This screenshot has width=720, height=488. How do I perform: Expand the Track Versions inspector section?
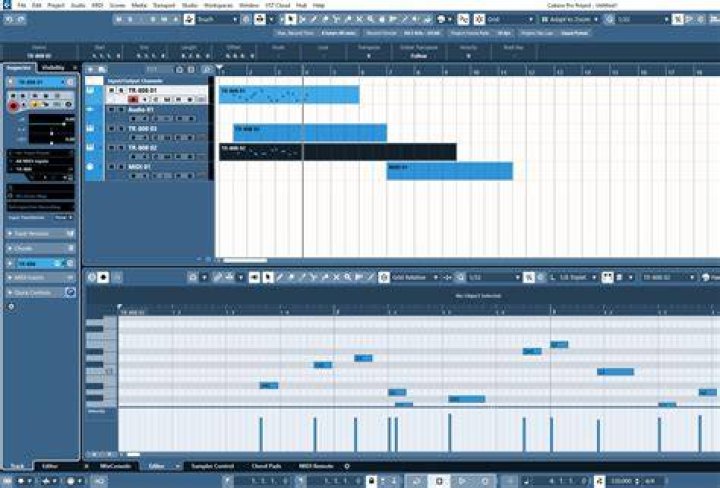click(x=40, y=234)
